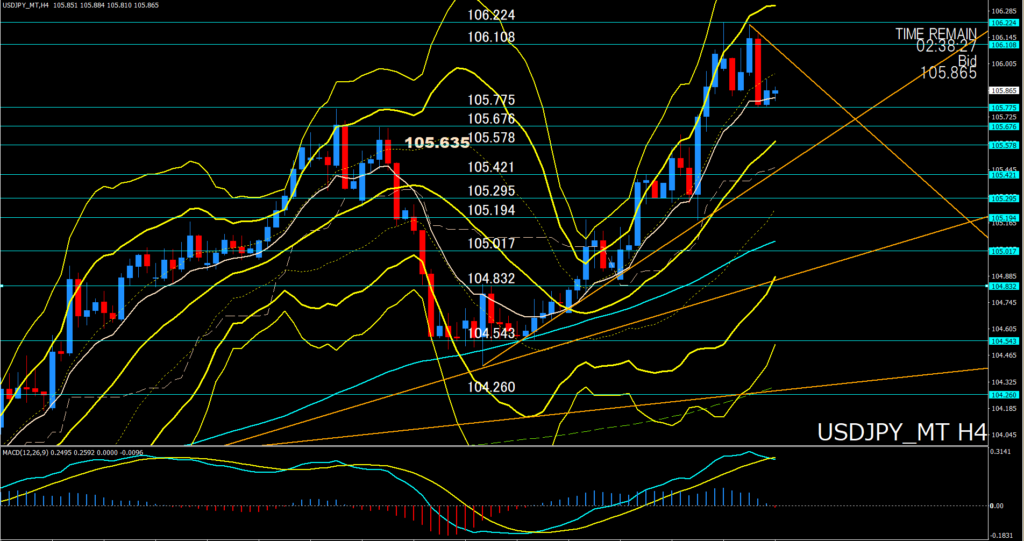
Task: Click the 106.285 tick on price axis
Action: pos(1002,12)
